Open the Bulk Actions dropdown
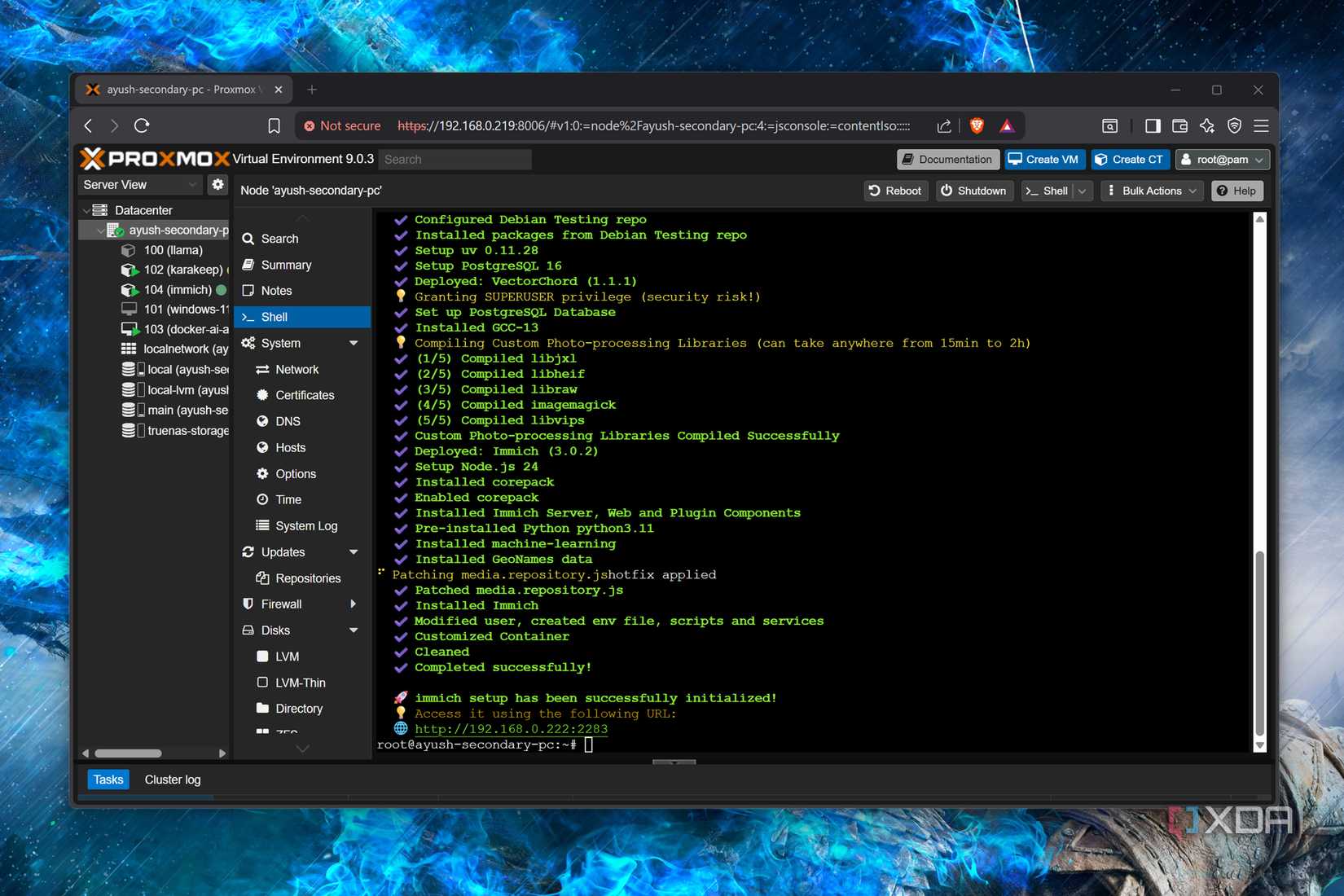This screenshot has width=1344, height=896. coord(1152,191)
